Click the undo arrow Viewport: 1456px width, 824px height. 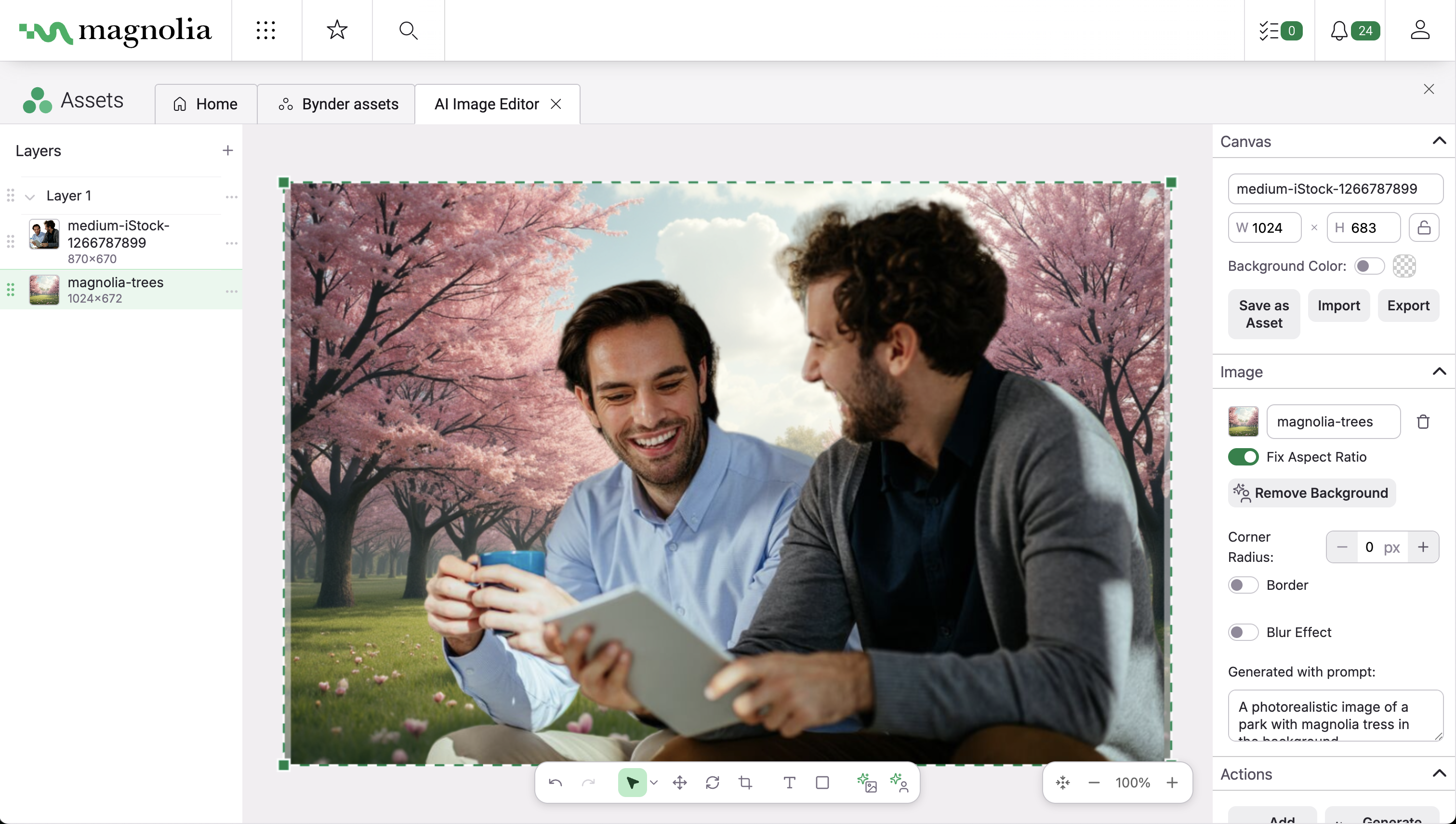click(x=556, y=783)
